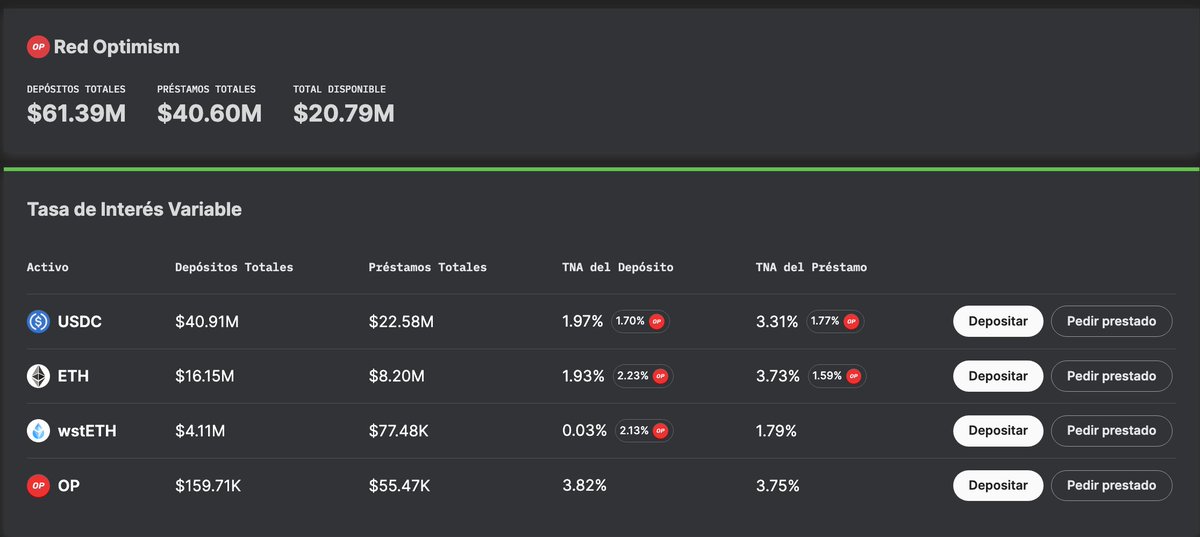Click the ETH asset name
This screenshot has height=537, width=1200.
click(x=73, y=376)
